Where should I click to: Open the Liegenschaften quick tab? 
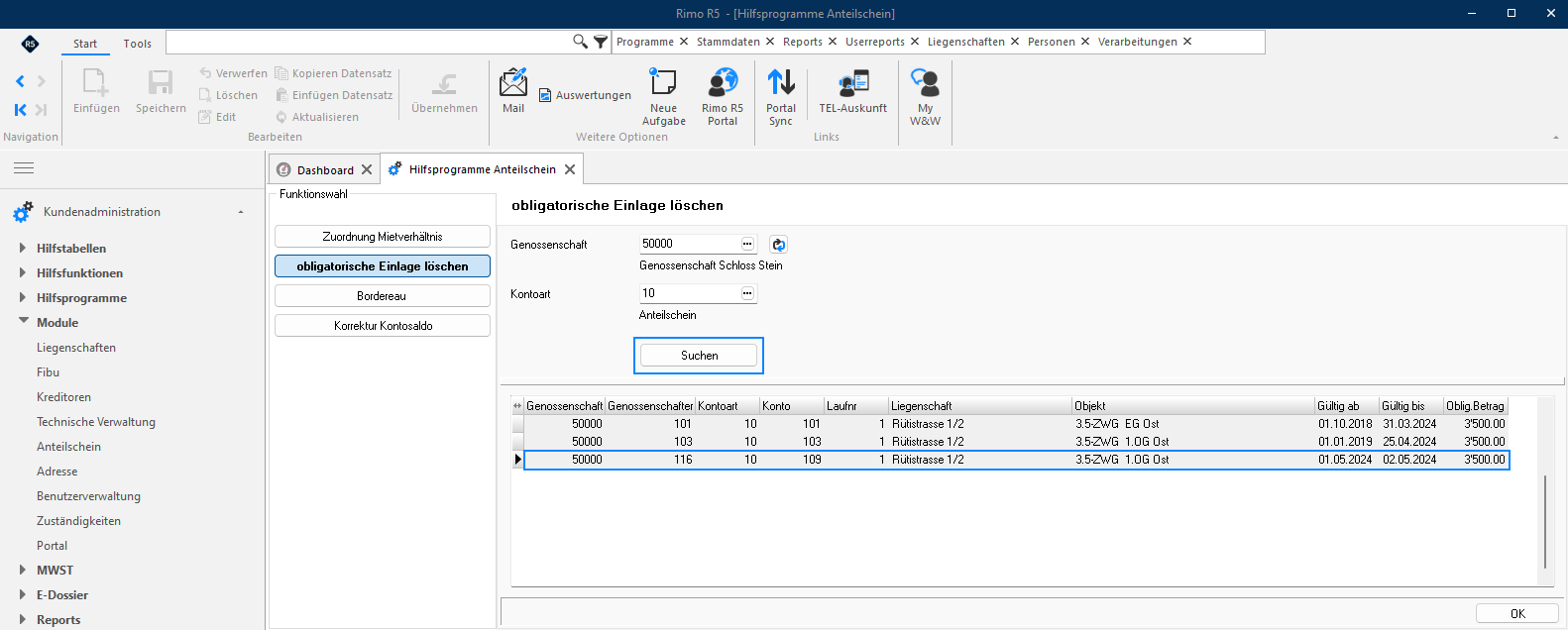click(x=966, y=42)
